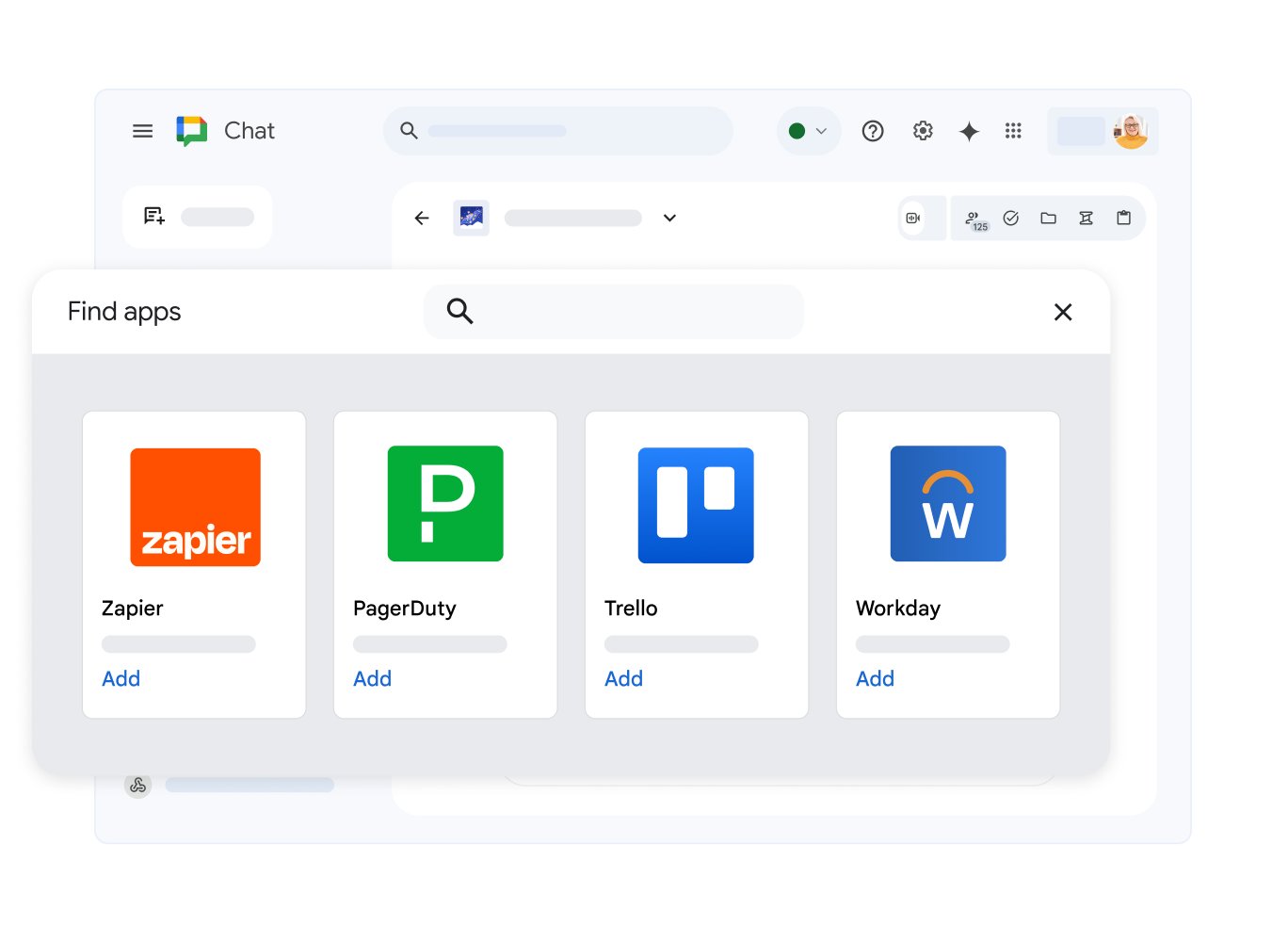1288x942 pixels.
Task: Click the magnifier icon in Chat search
Action: point(409,131)
